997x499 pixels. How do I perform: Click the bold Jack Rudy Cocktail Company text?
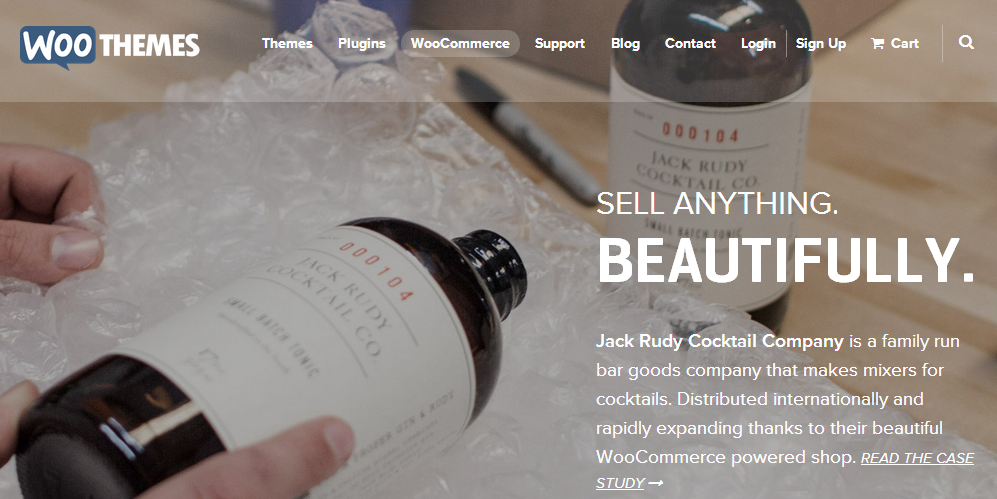(x=720, y=341)
